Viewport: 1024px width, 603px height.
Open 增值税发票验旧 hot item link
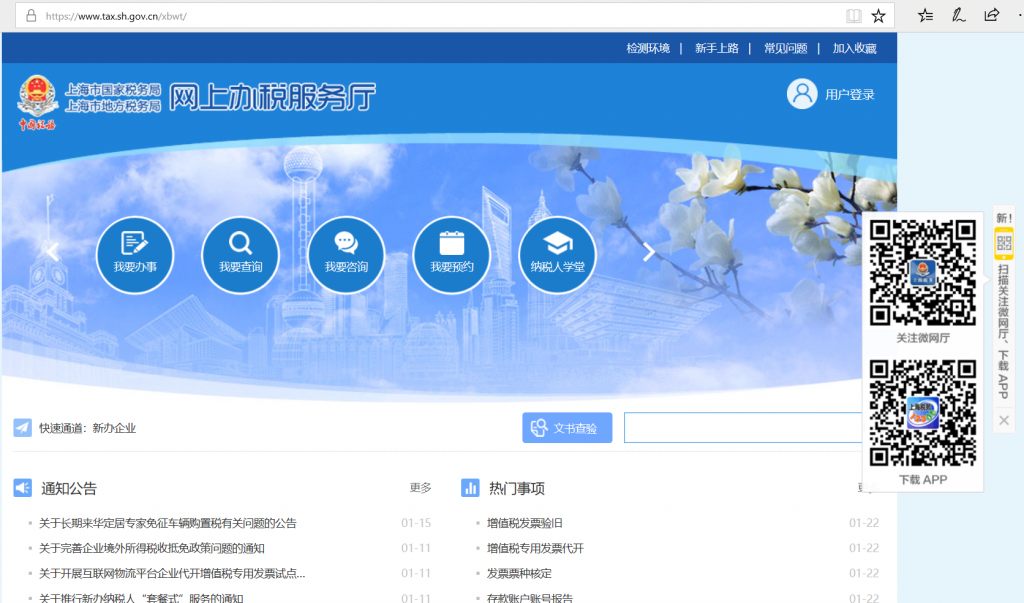524,523
